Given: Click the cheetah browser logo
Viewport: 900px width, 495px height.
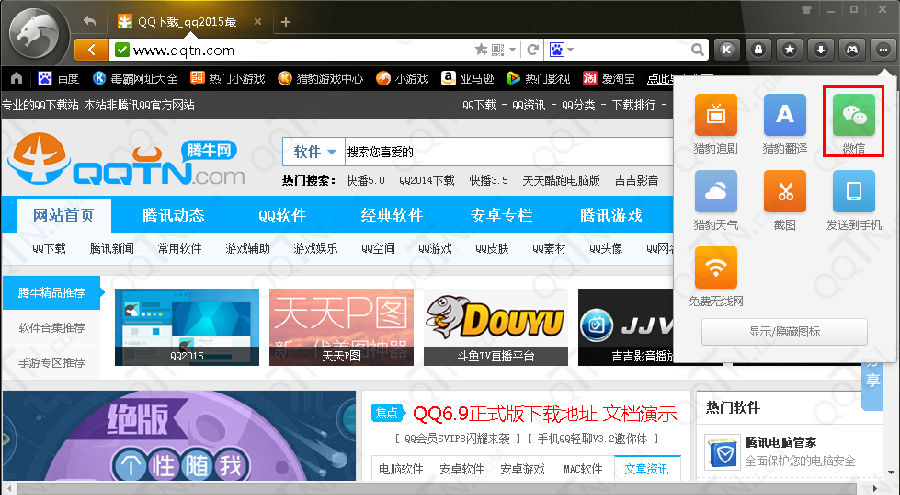Looking at the screenshot, I should pos(37,34).
